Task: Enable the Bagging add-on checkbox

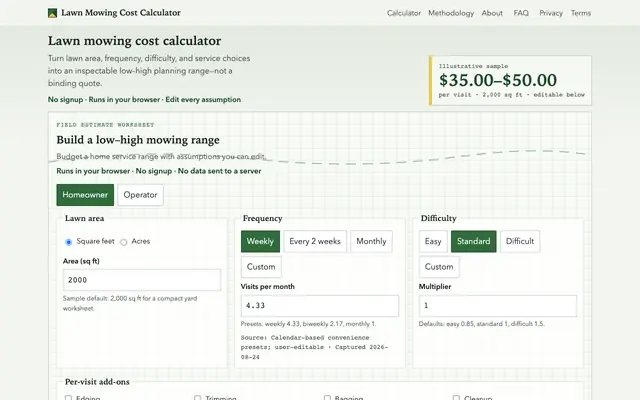Action: (x=327, y=398)
